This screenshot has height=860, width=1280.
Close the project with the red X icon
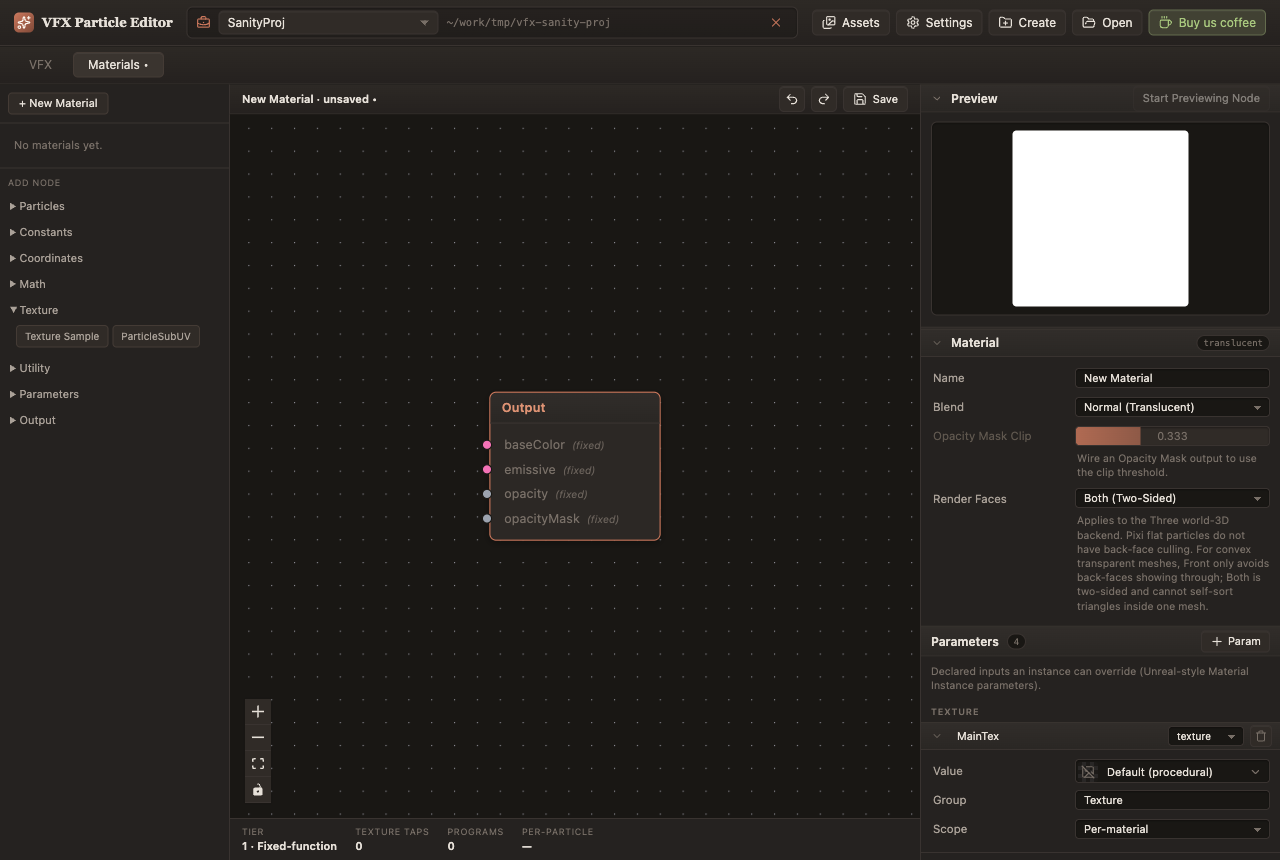tap(776, 22)
